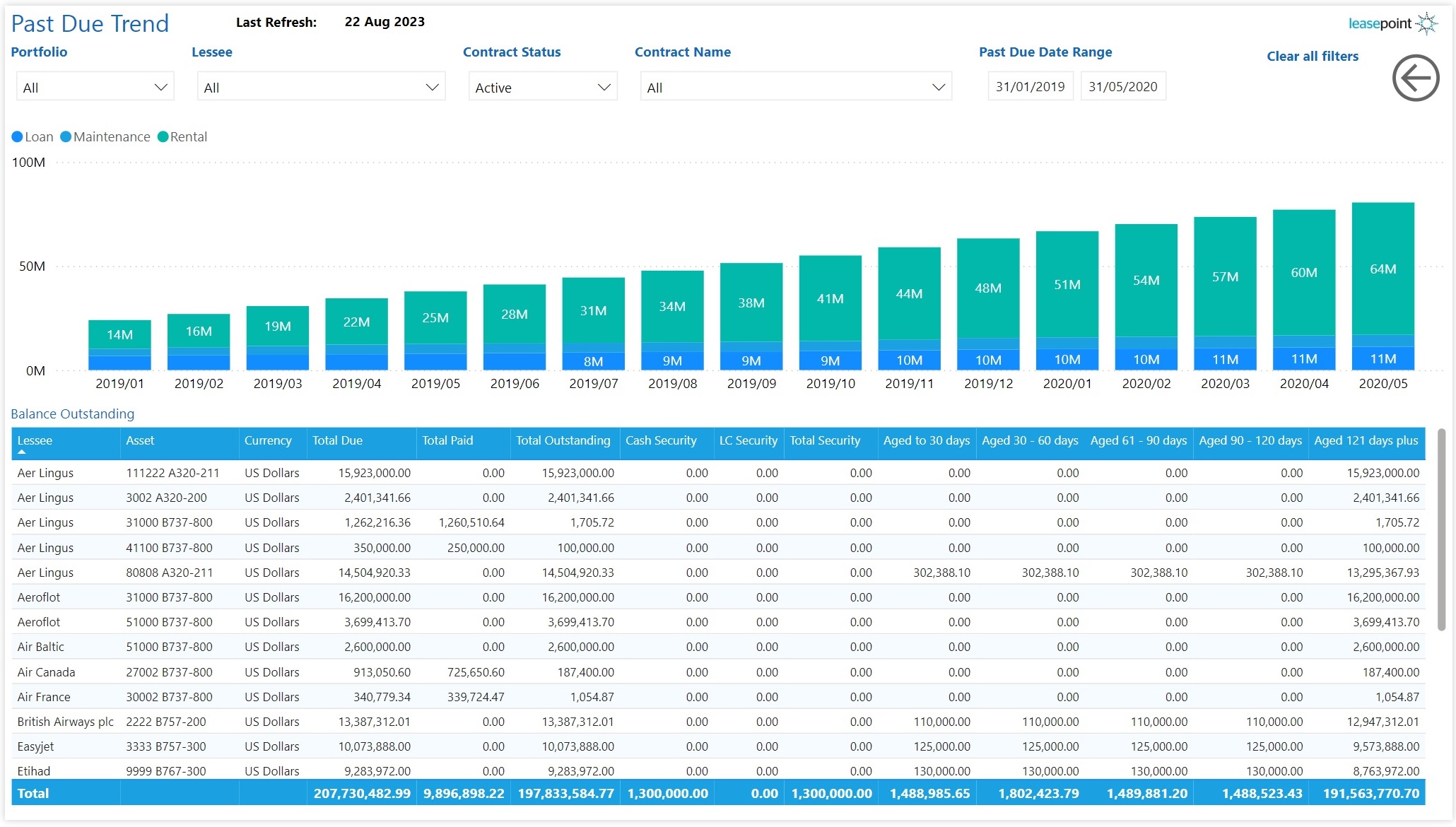Click Clear all filters
Screen dimensions: 1456x827
coord(1313,57)
